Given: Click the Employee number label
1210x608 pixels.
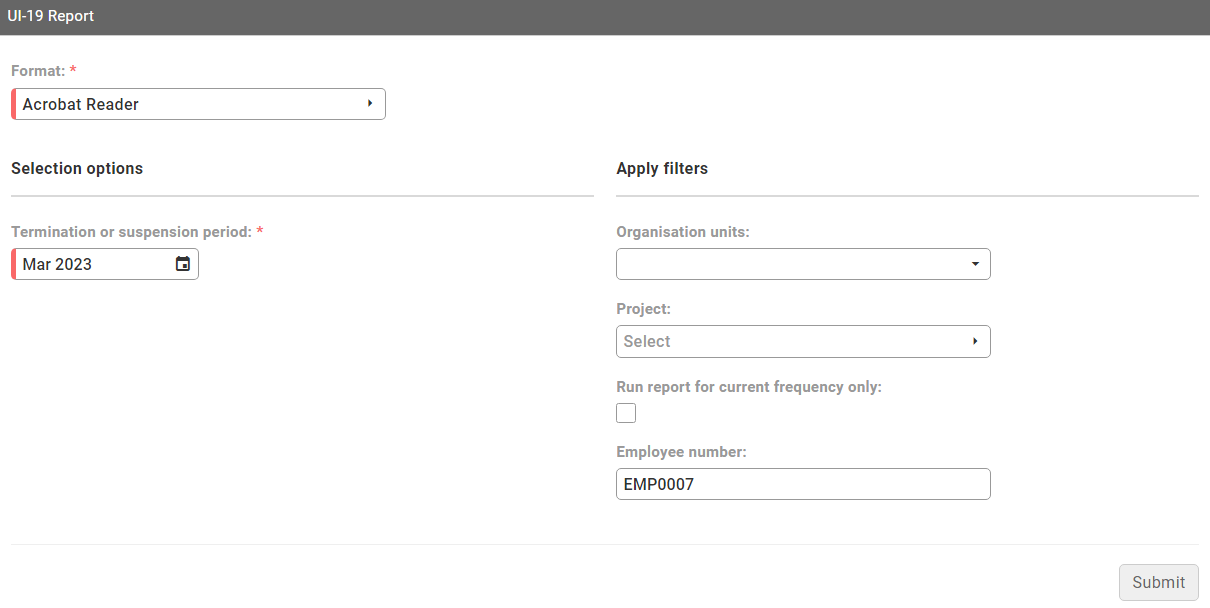Looking at the screenshot, I should coord(681,452).
